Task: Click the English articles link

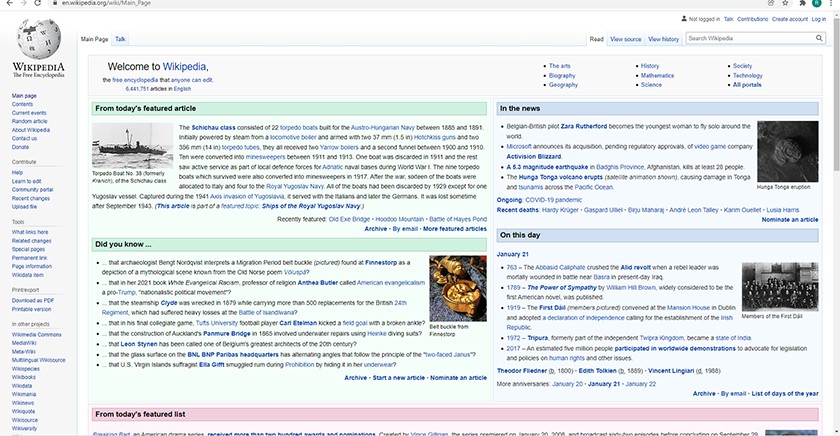Action: coord(182,89)
